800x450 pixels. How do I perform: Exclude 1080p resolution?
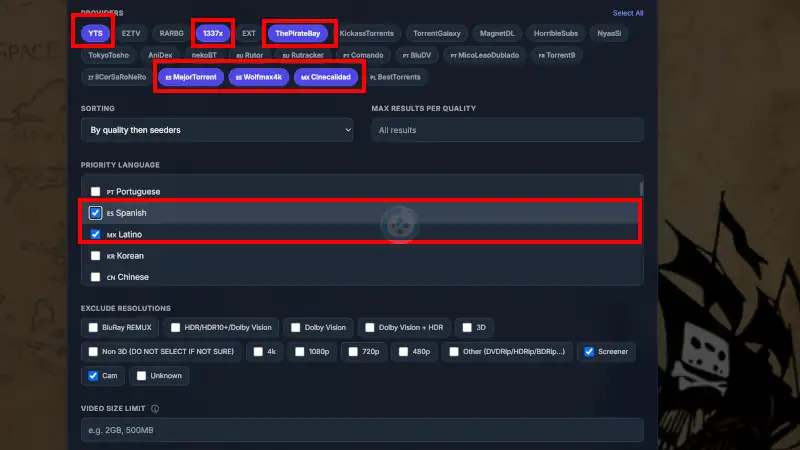click(x=299, y=352)
